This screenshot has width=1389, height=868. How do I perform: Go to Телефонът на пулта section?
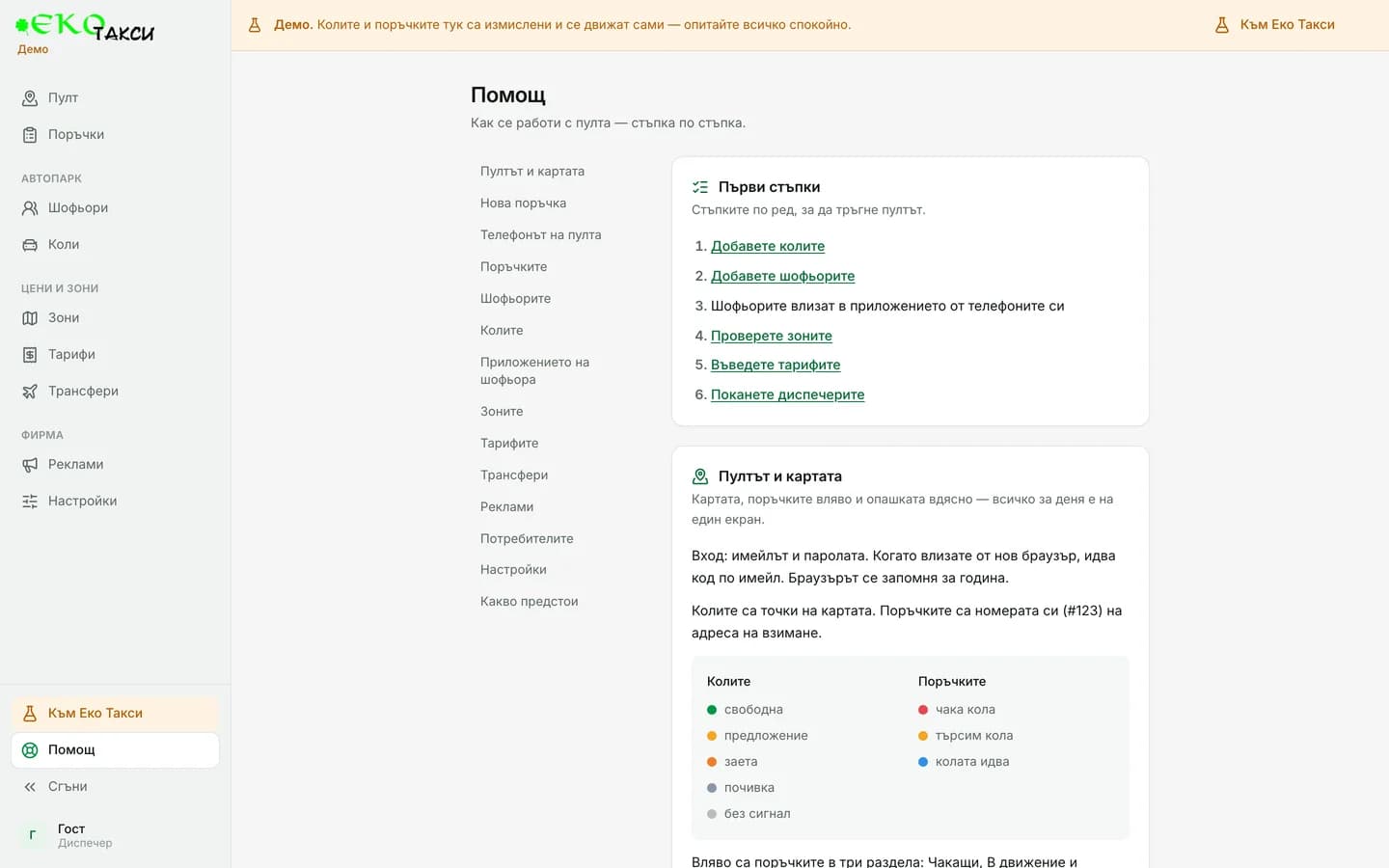pyautogui.click(x=540, y=234)
